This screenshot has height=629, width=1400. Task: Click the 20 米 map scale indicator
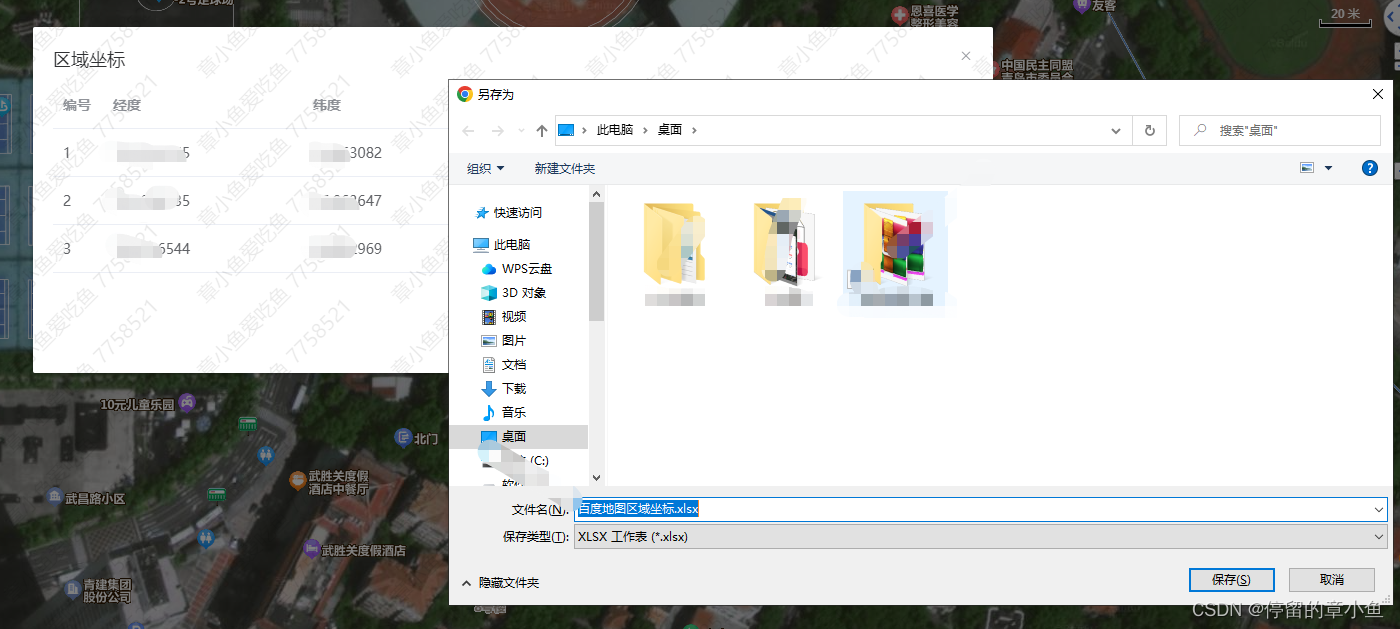click(x=1345, y=18)
